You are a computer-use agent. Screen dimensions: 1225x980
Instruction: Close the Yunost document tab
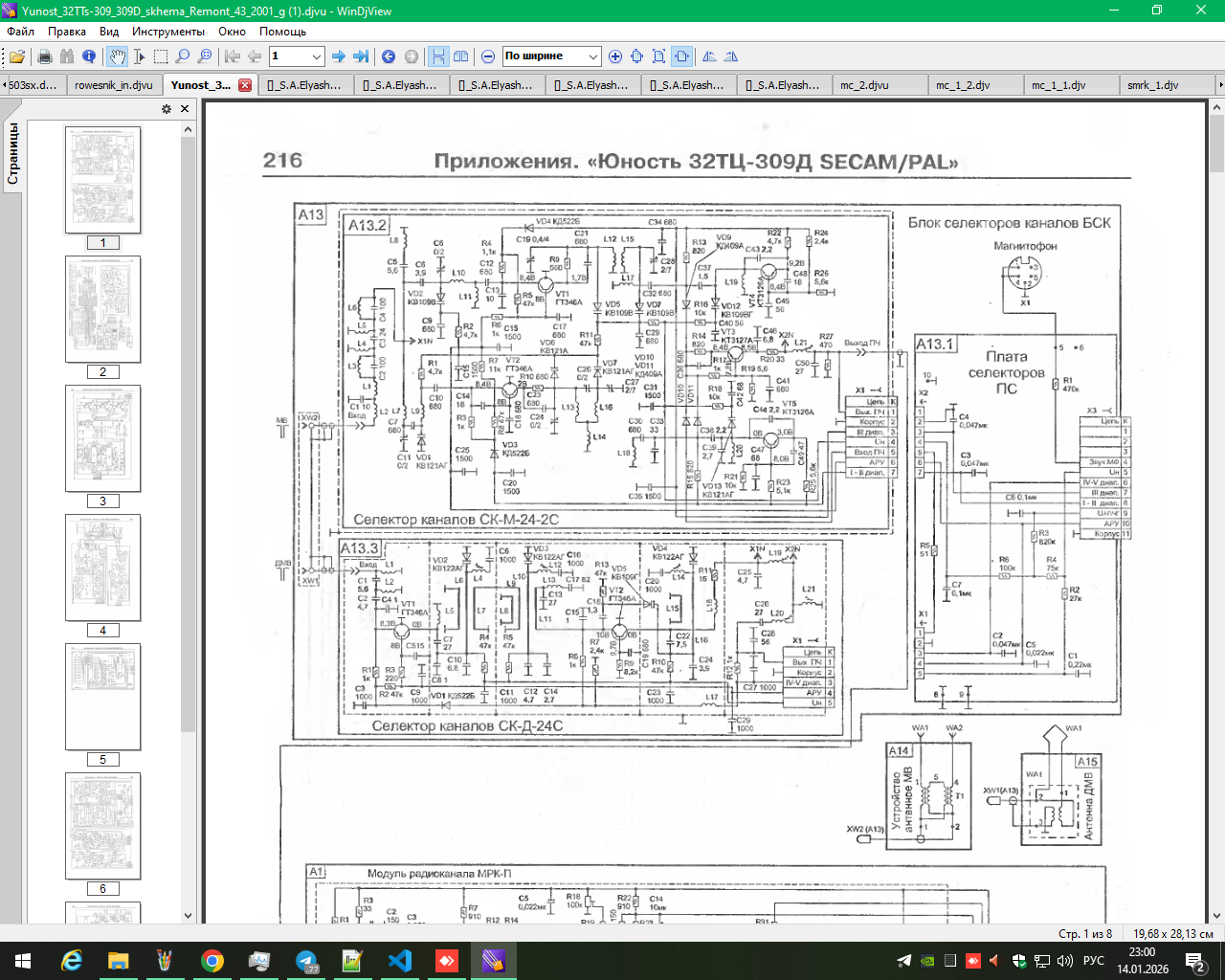click(245, 85)
